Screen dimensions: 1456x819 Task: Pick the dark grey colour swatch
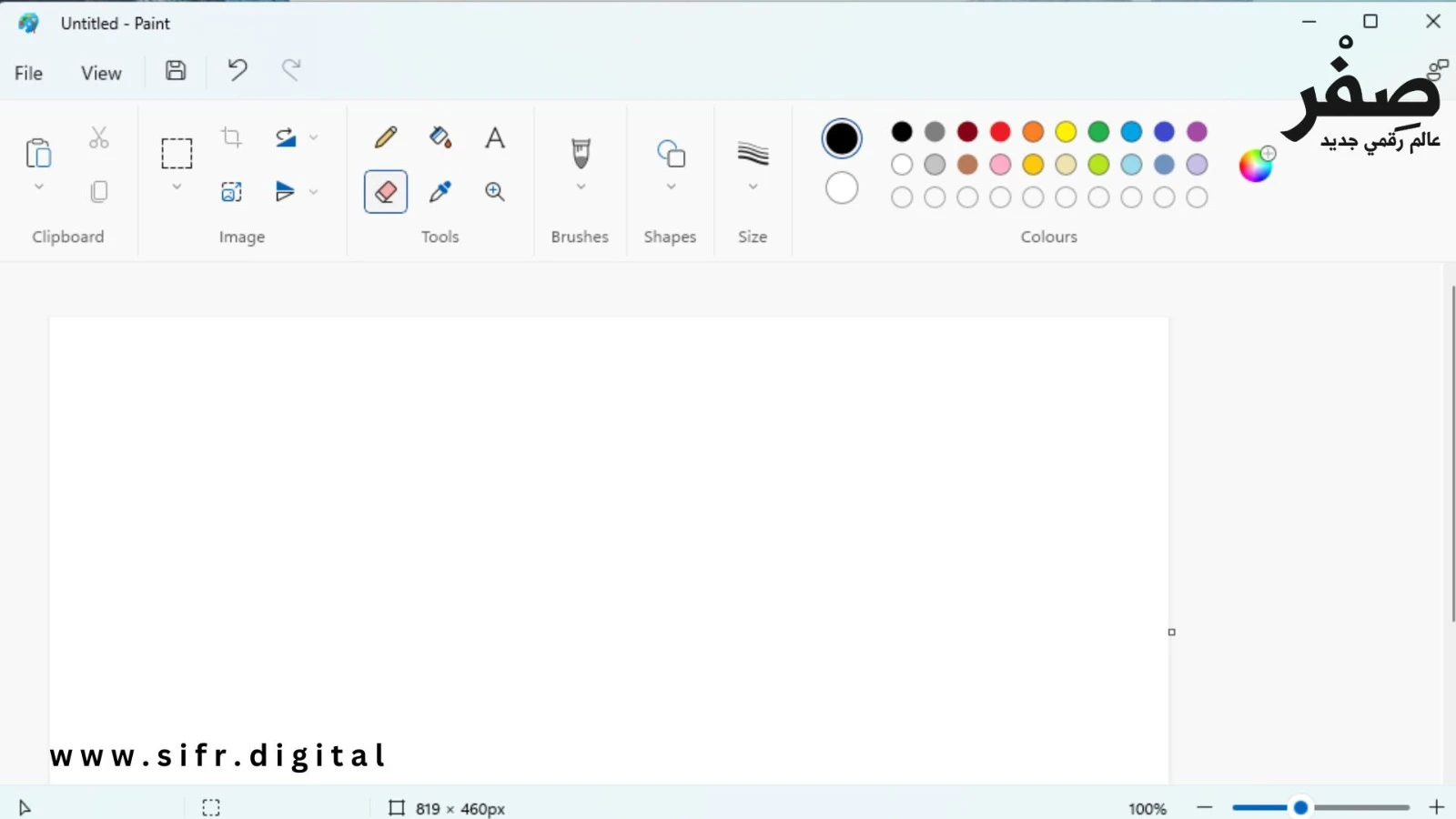pos(935,132)
